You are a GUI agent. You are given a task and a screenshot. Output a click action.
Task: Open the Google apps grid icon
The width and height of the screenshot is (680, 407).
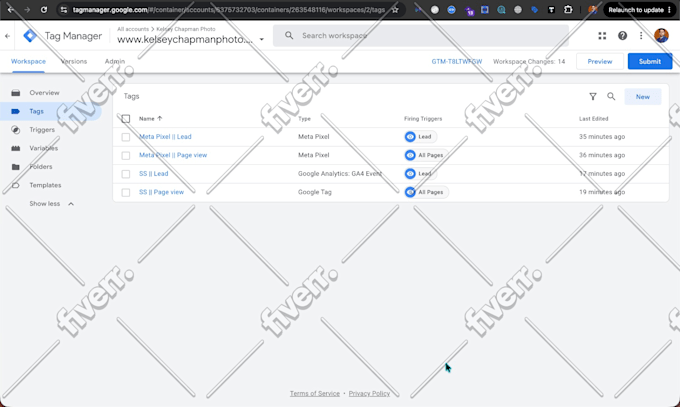tap(602, 36)
